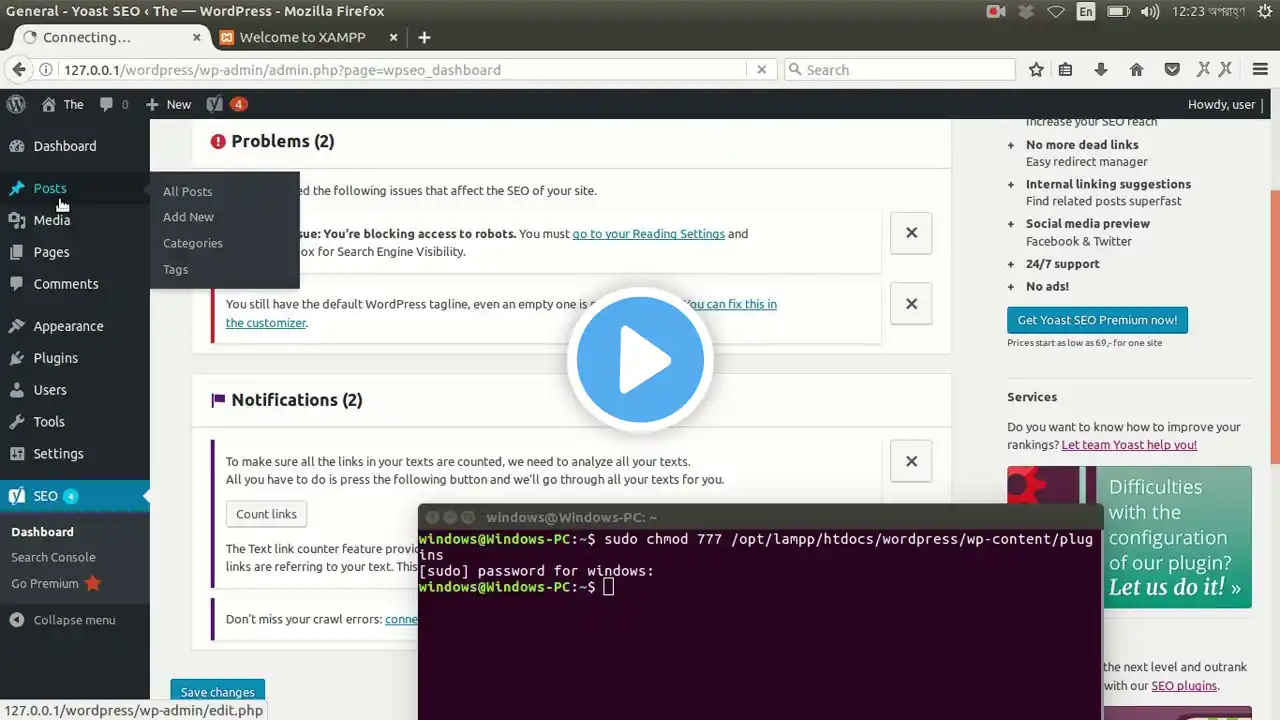Open the SEO sidebar menu
The image size is (1280, 720).
75,496
